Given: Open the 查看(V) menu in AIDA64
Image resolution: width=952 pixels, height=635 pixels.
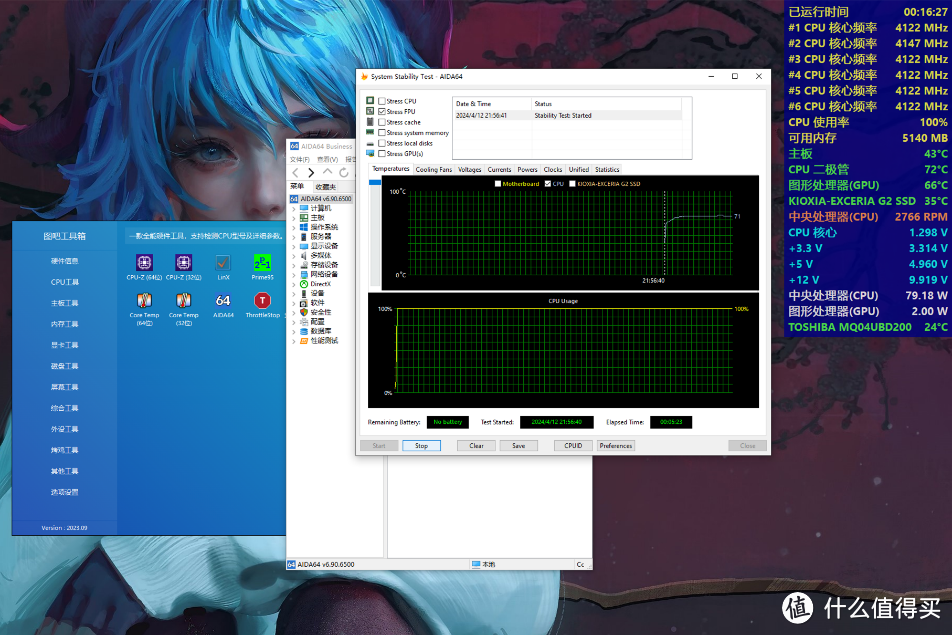Looking at the screenshot, I should coord(327,160).
